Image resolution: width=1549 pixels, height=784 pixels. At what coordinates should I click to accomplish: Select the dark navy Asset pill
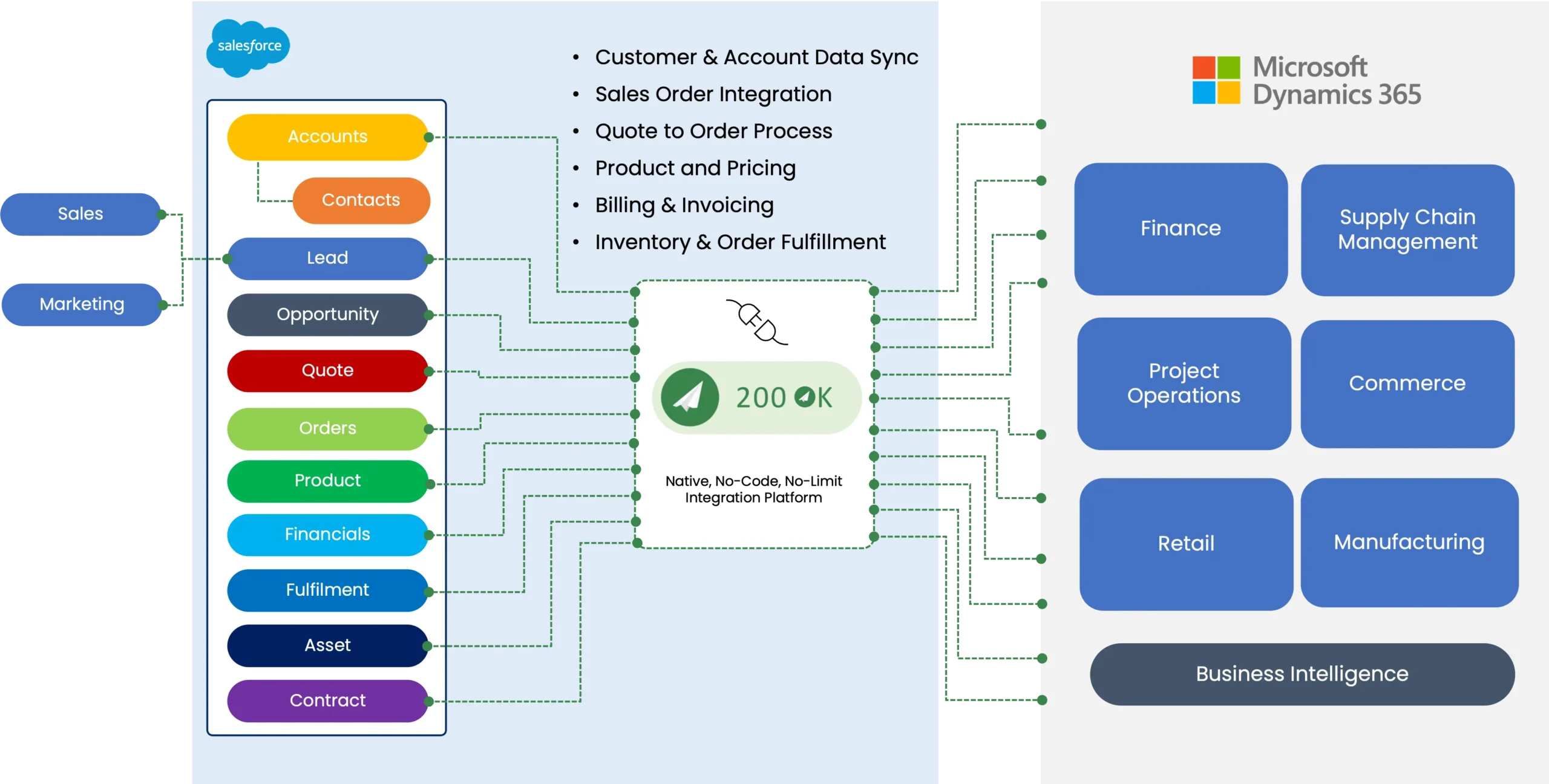[327, 645]
